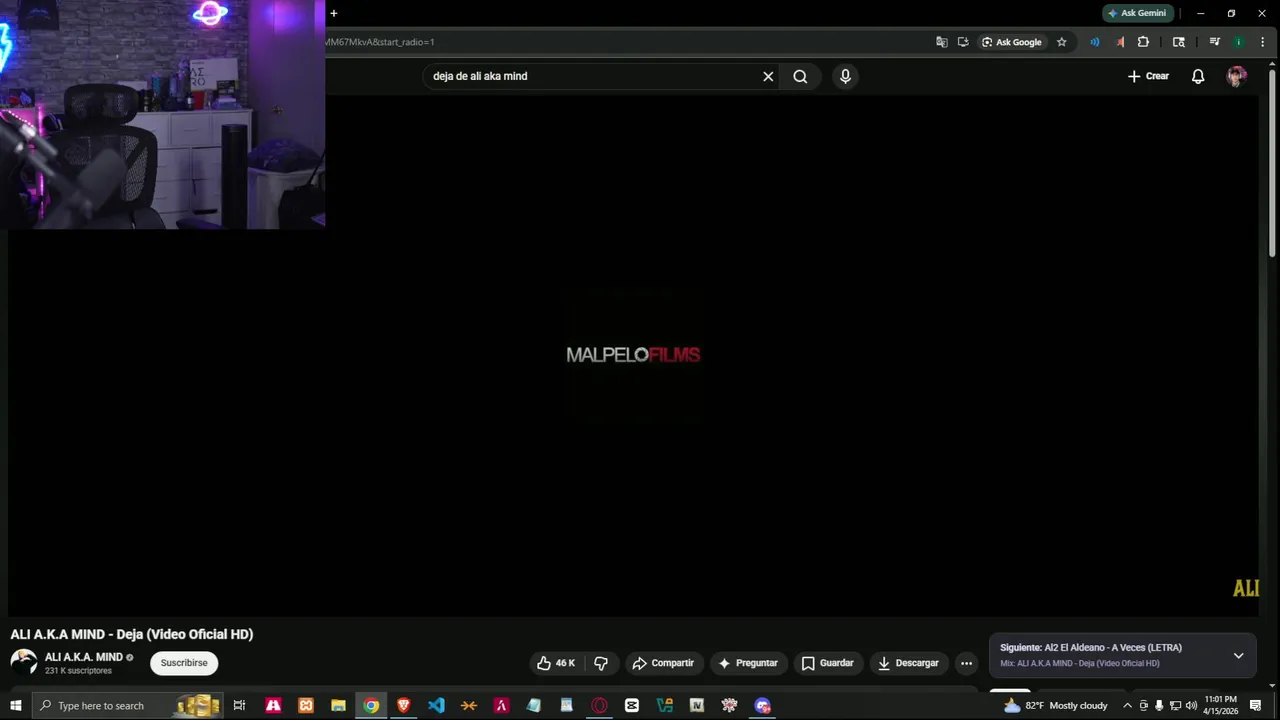The width and height of the screenshot is (1280, 720).
Task: Open the Windows Start menu
Action: [x=16, y=706]
